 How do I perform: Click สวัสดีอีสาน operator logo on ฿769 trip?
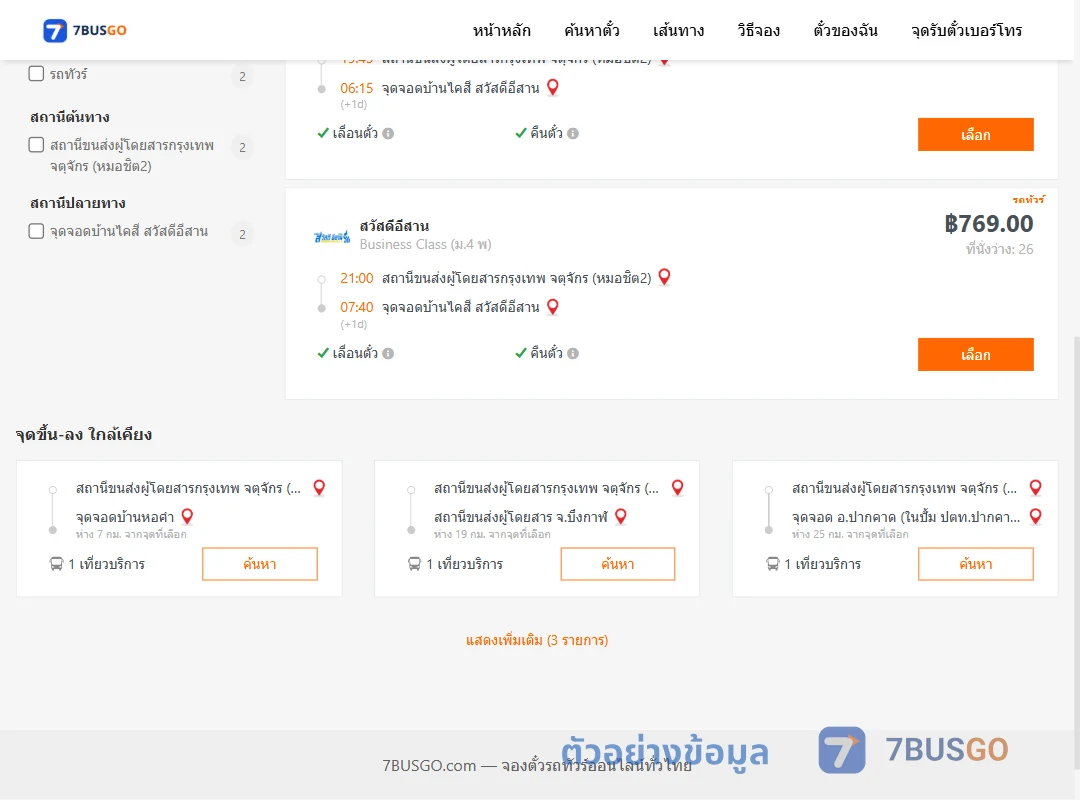(x=332, y=237)
